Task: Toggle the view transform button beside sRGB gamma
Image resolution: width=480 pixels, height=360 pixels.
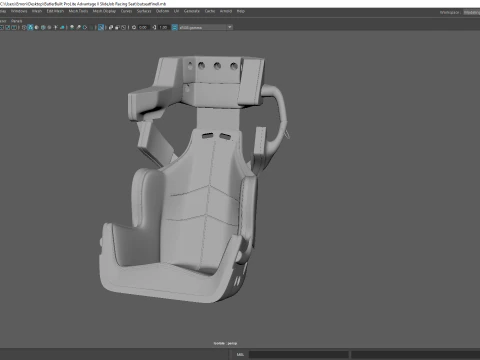Action: 175,27
